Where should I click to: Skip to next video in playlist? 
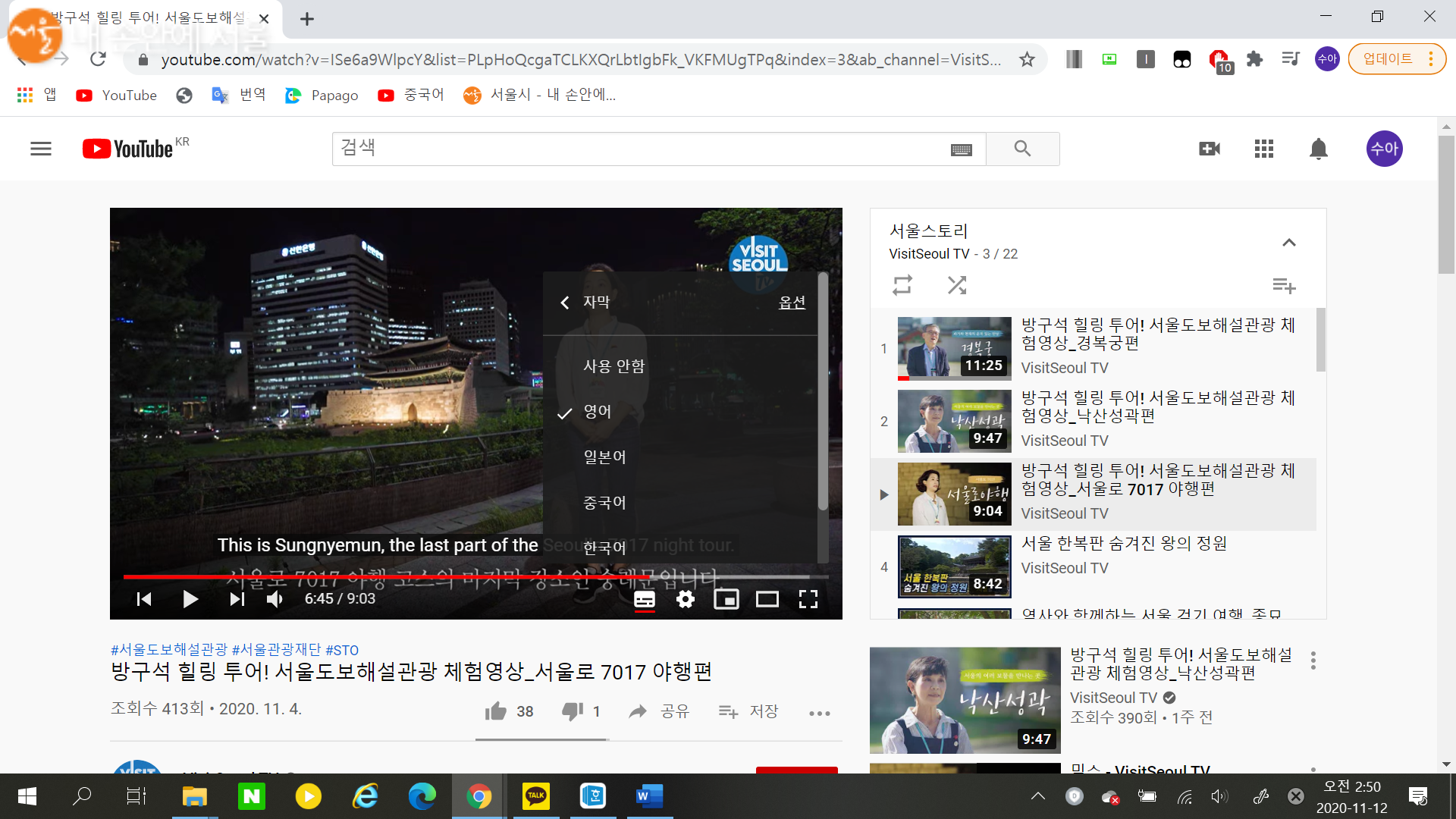tap(237, 599)
